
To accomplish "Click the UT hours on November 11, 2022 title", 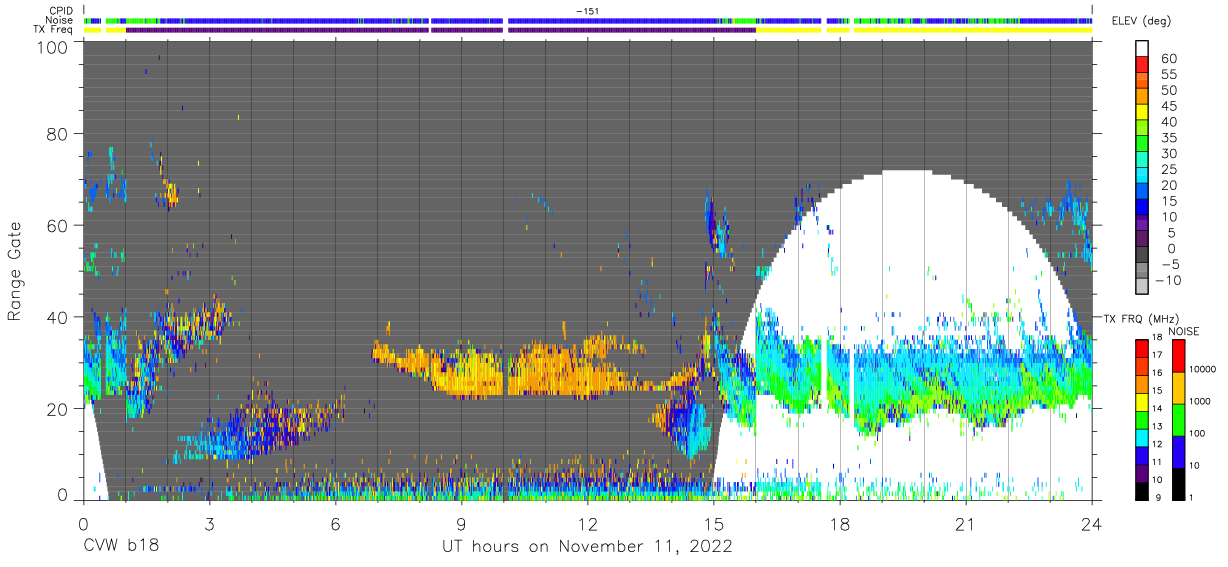I will [587, 547].
